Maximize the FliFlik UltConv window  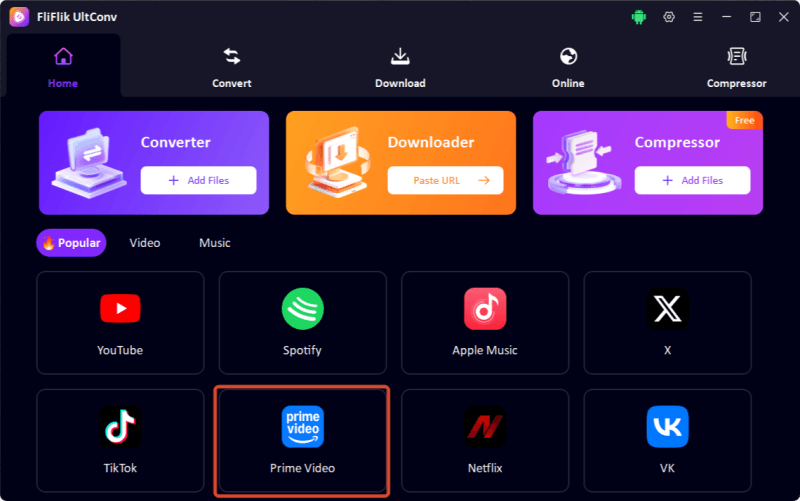click(755, 17)
